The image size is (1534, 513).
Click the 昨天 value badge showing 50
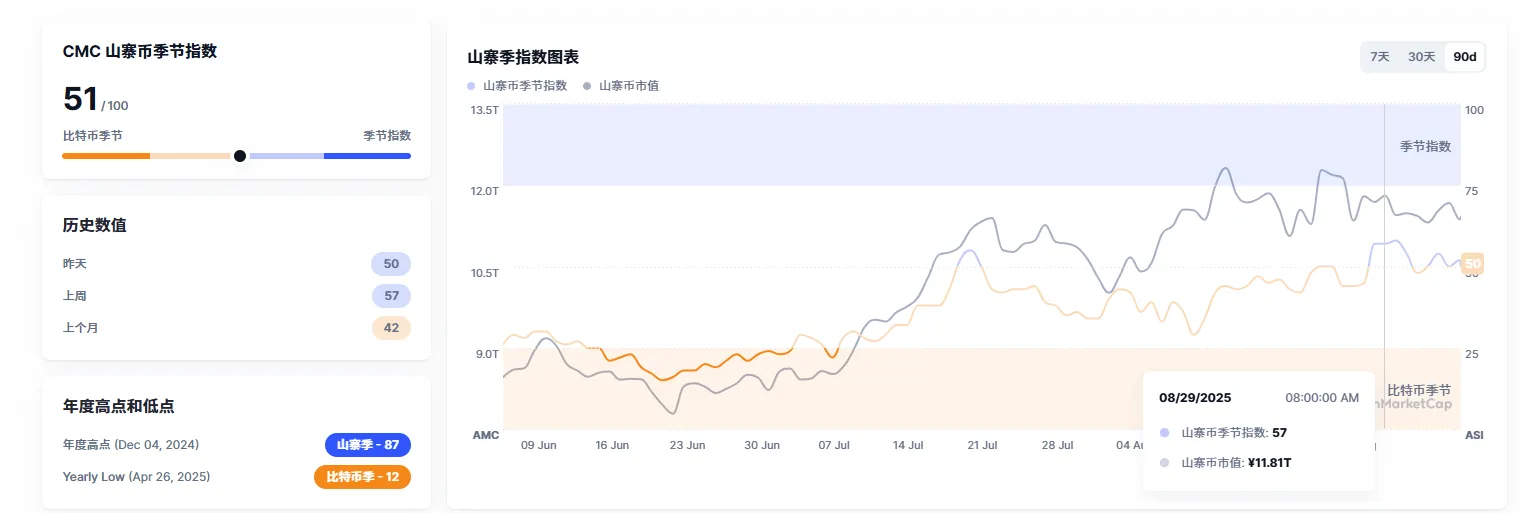pyautogui.click(x=391, y=264)
